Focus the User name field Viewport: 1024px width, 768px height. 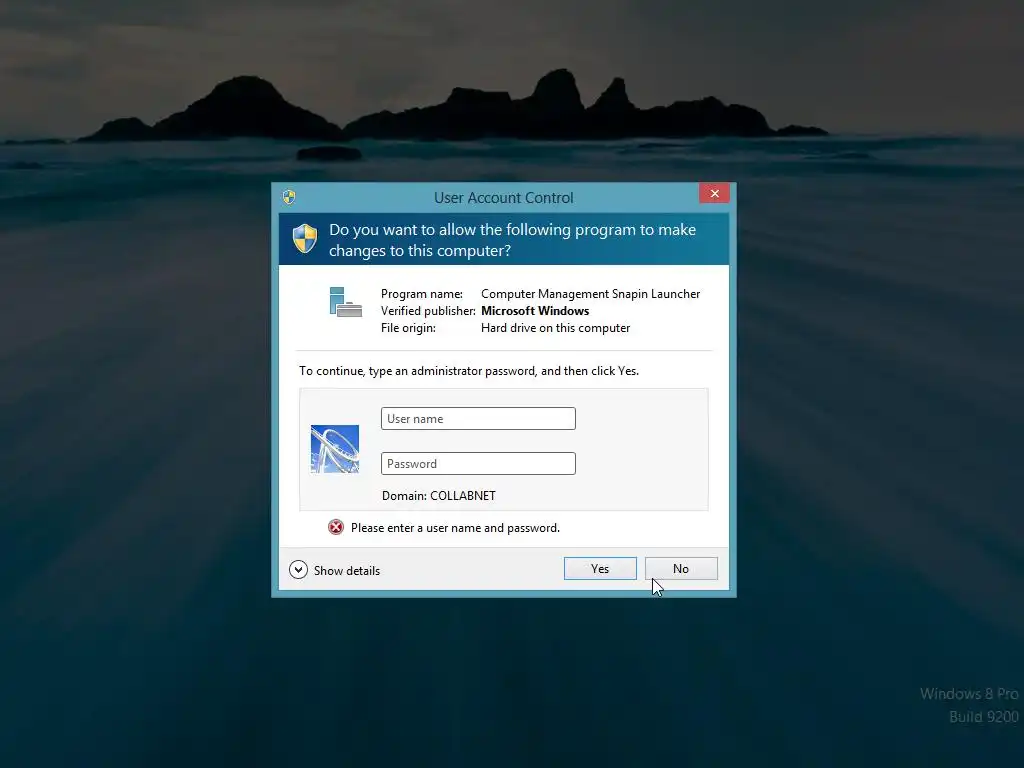point(478,419)
